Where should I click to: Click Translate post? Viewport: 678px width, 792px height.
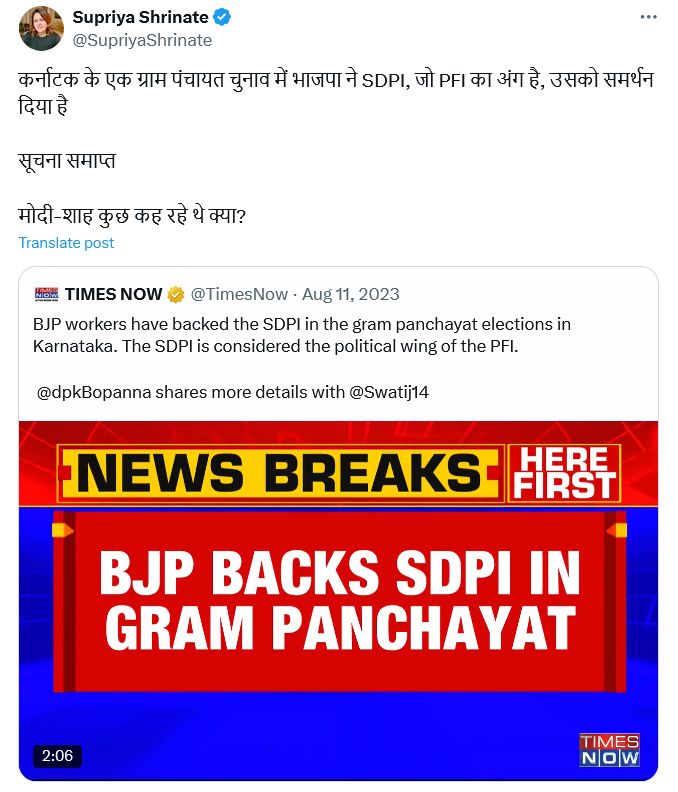click(66, 243)
